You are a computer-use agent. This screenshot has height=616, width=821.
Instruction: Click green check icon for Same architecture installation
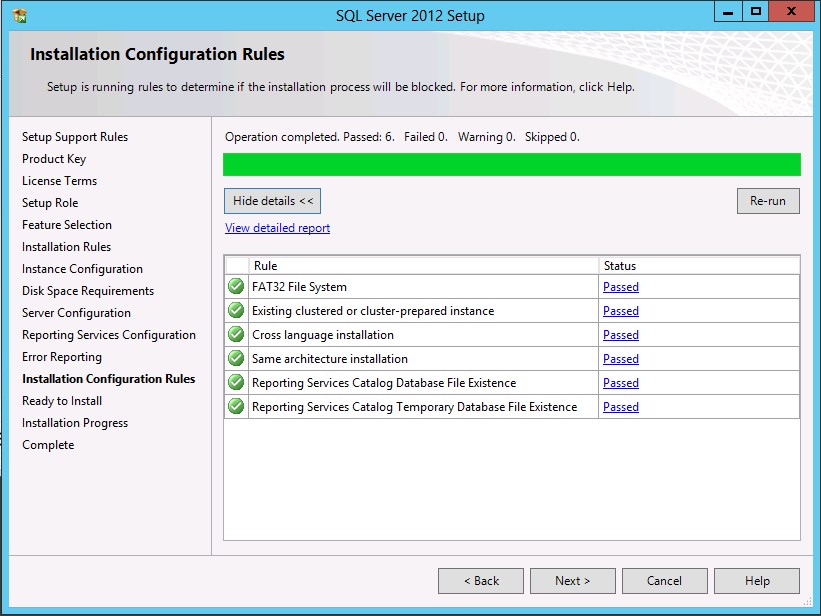coord(236,358)
